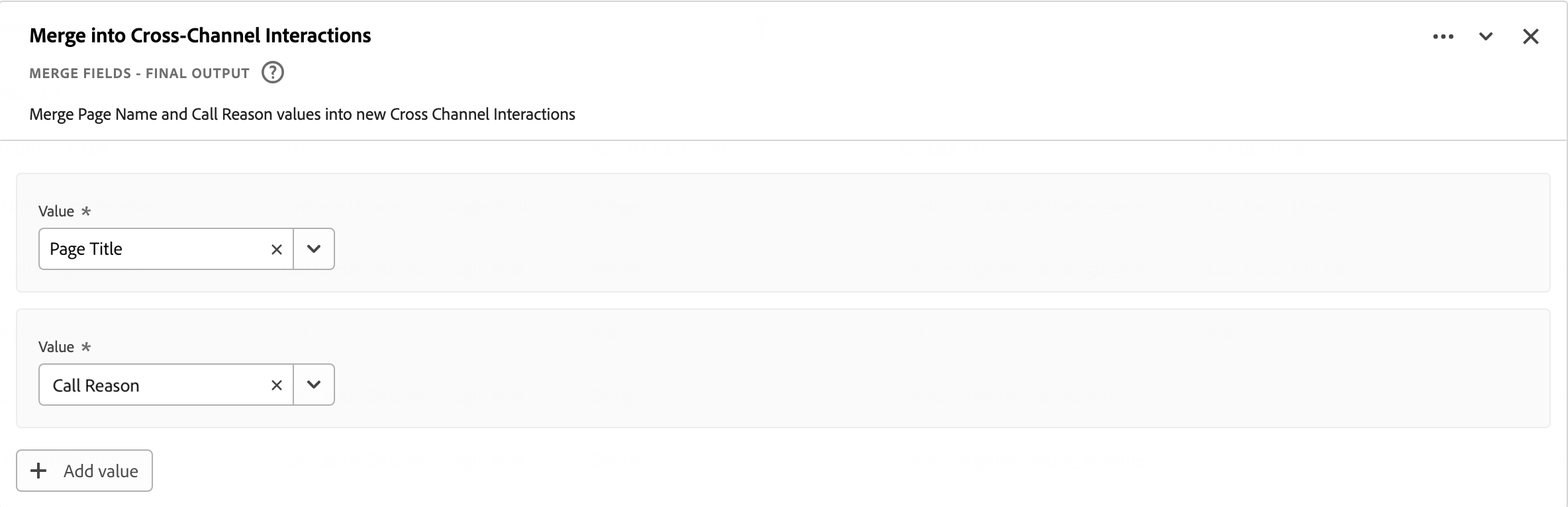Clear the Page Title value
The width and height of the screenshot is (1568, 507).
click(x=277, y=250)
